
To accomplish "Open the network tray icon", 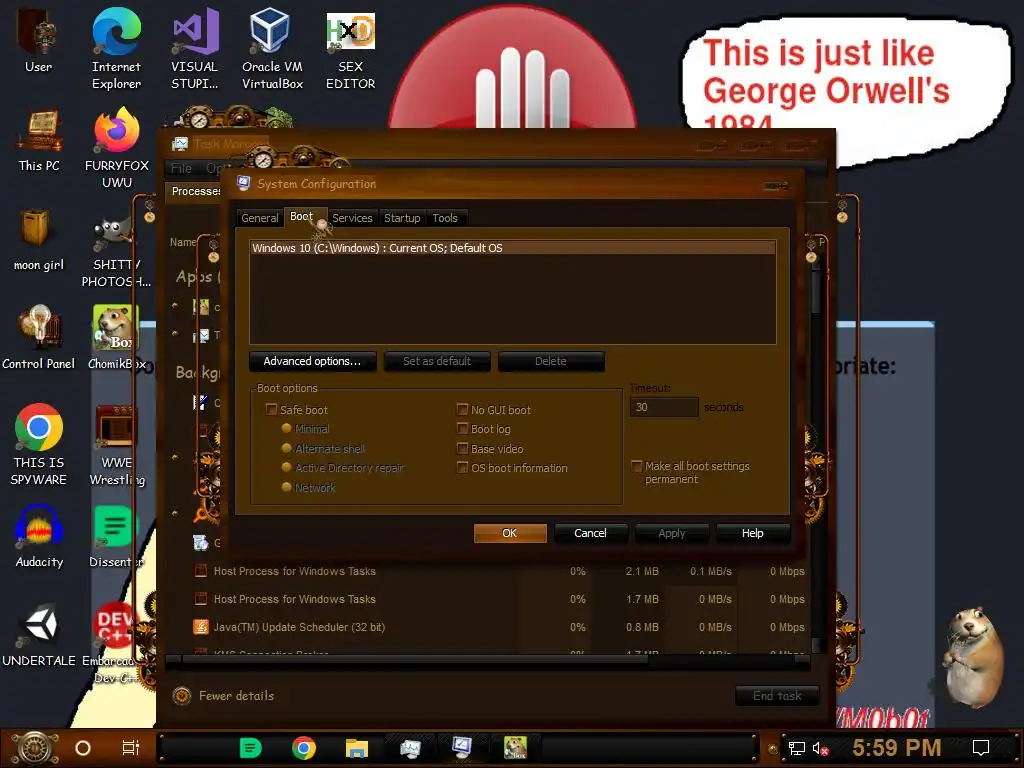I will 796,748.
